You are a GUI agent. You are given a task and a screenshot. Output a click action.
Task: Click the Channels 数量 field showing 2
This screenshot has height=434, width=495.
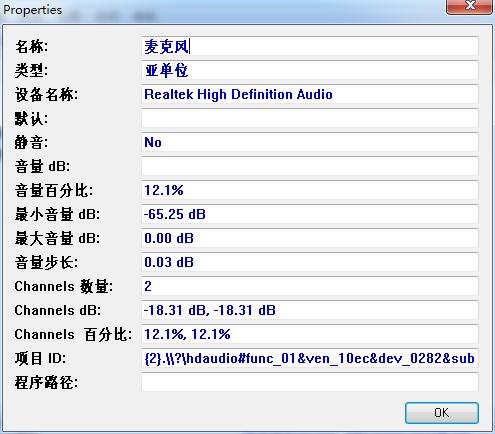pos(310,286)
